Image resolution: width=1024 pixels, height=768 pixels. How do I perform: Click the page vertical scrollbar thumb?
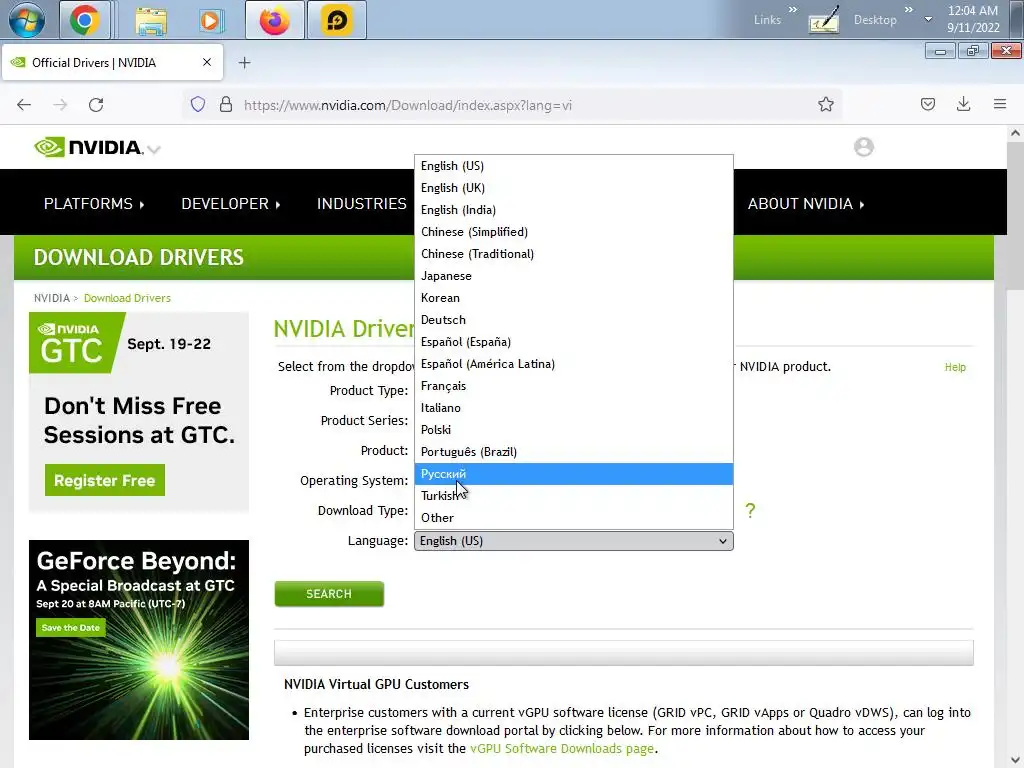tap(1015, 216)
